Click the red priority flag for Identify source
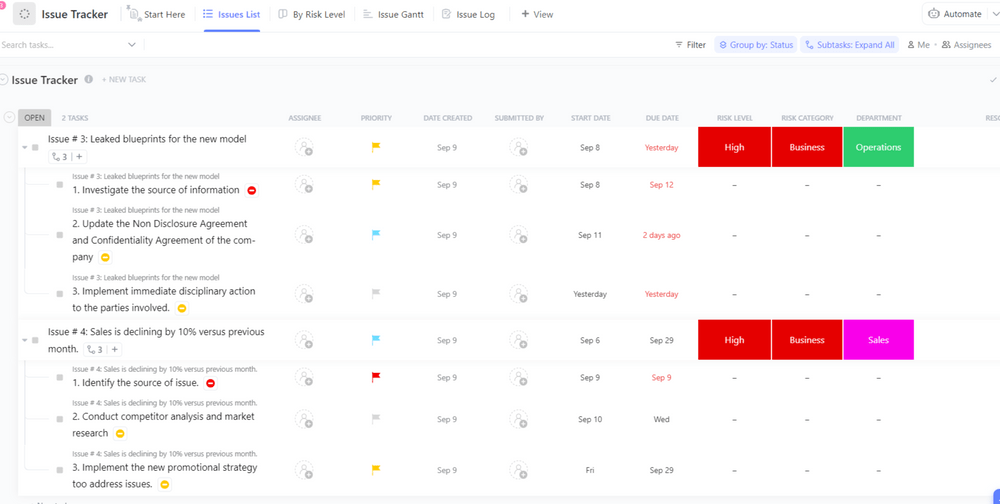This screenshot has width=1000, height=504. [376, 378]
